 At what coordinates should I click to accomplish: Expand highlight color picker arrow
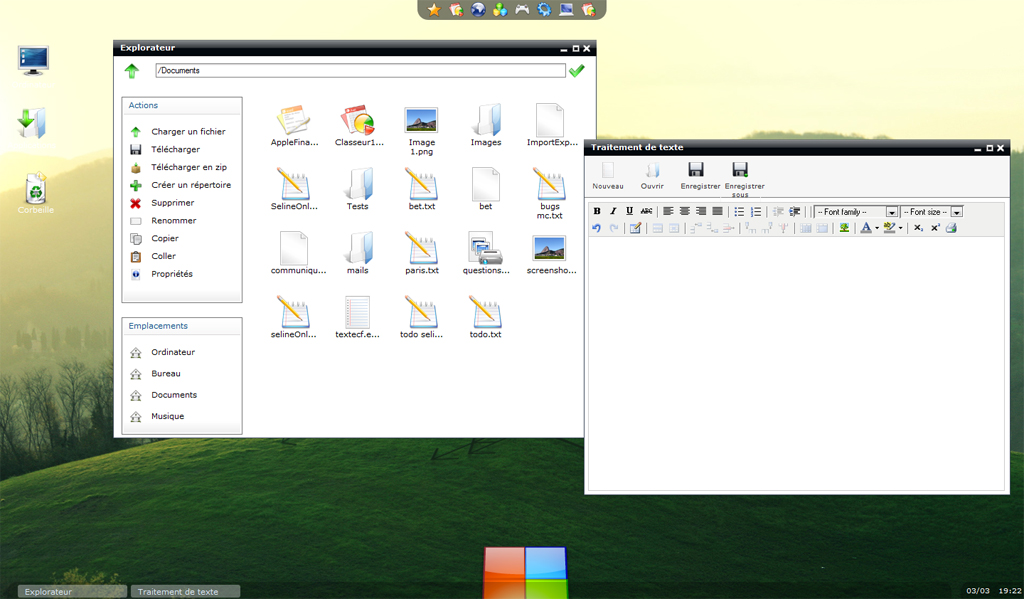900,228
